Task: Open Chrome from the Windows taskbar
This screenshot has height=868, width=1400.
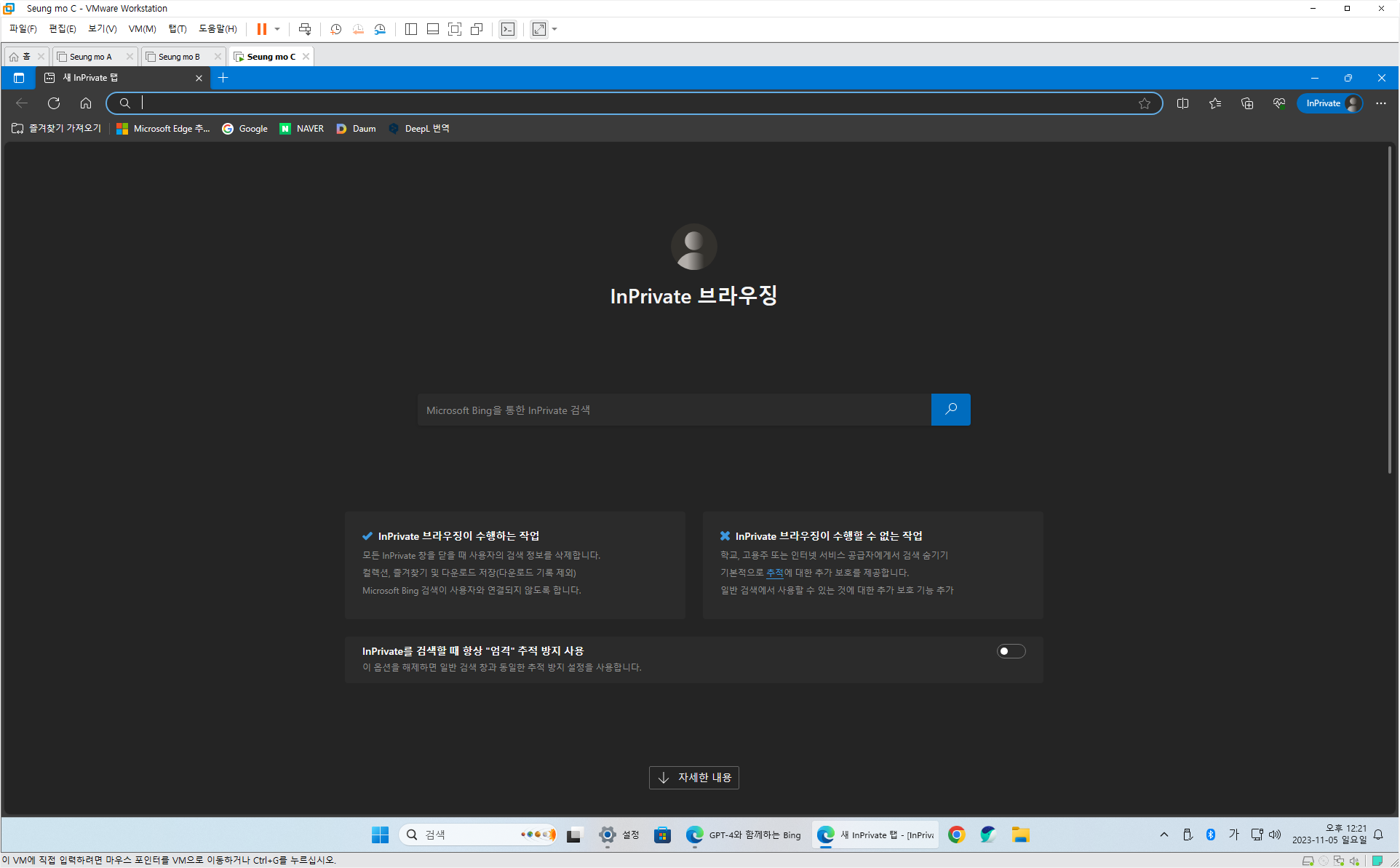Action: tap(956, 835)
